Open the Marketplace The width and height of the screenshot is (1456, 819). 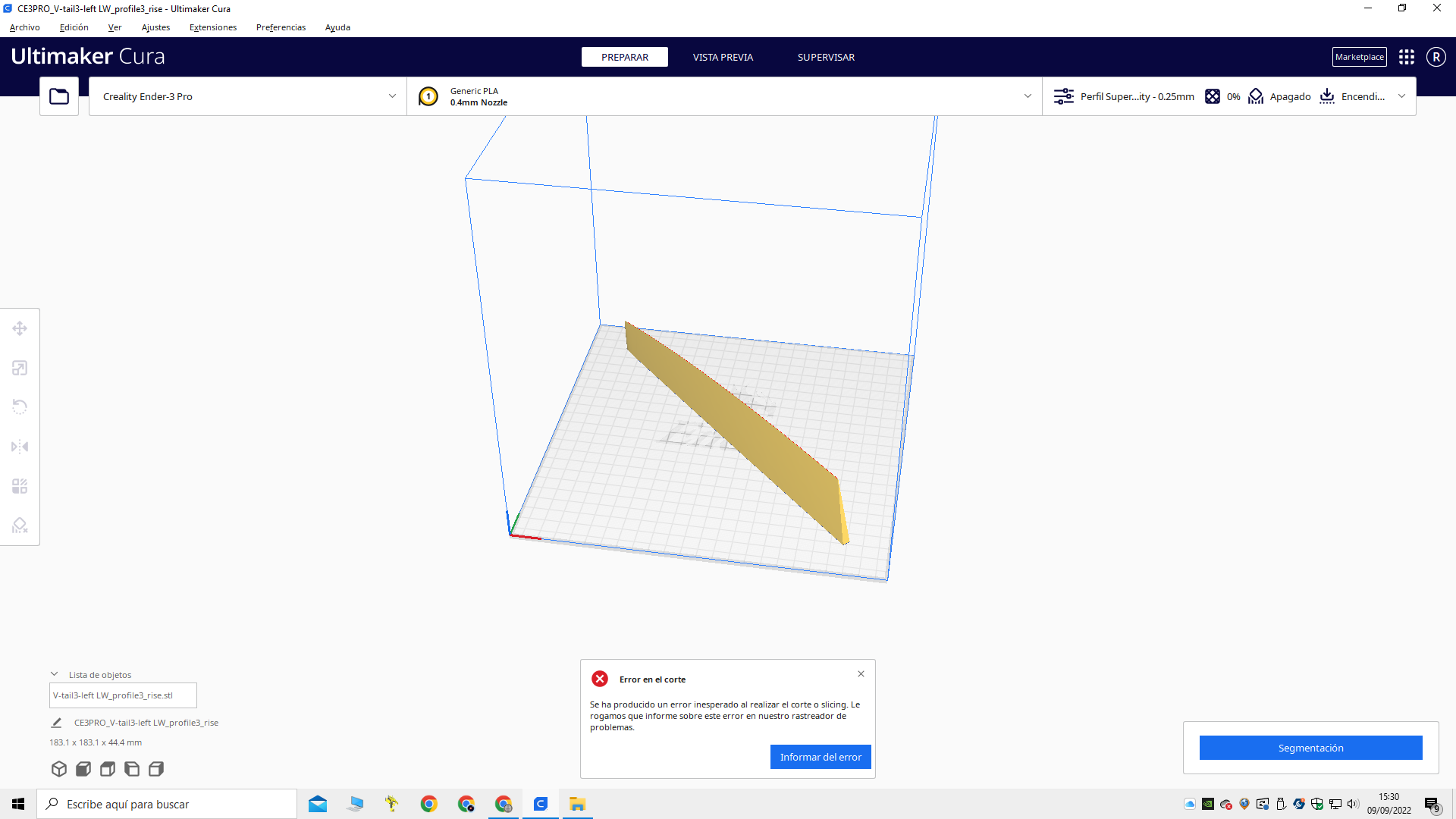point(1359,56)
